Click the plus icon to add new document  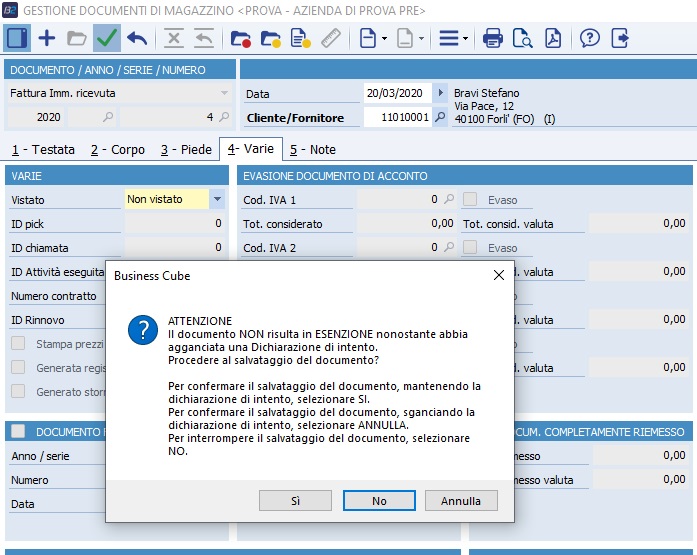point(47,39)
